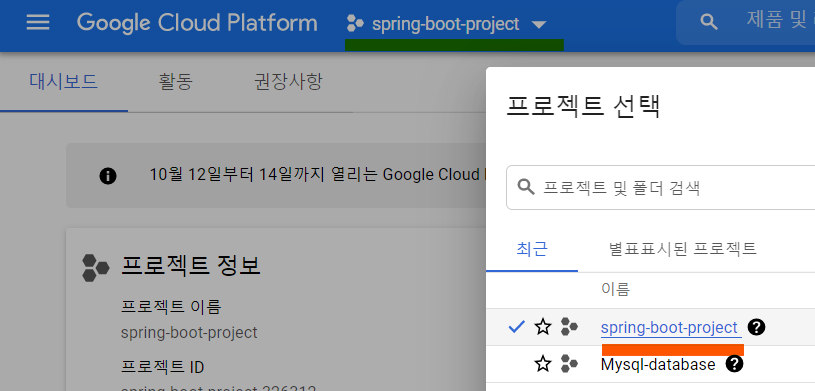Select the Mysql-database project
This screenshot has height=391, width=815.
coord(658,364)
